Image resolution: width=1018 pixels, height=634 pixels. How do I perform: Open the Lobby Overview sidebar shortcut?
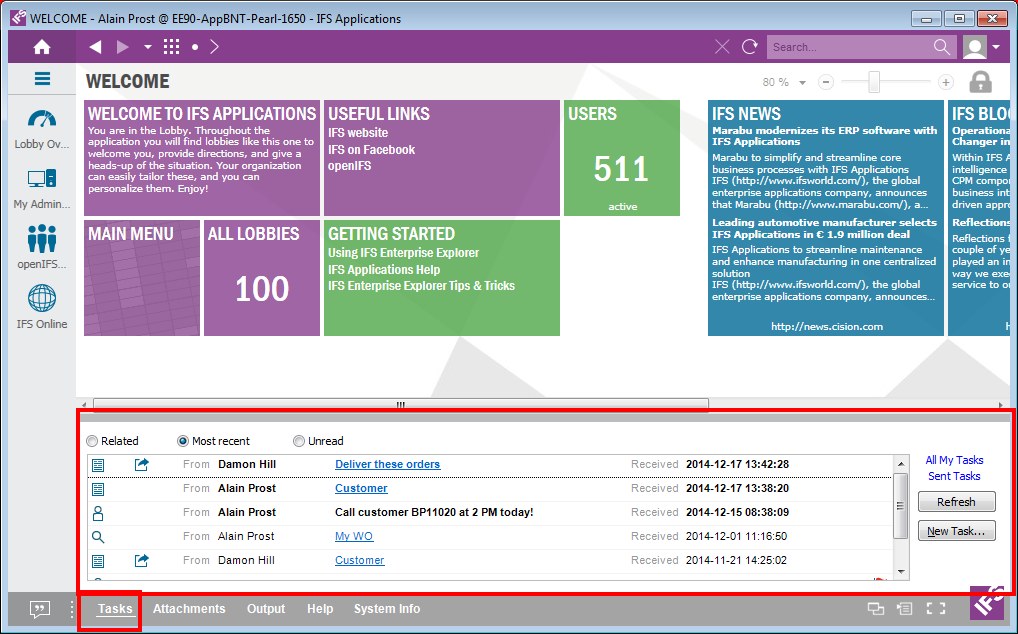tap(42, 120)
